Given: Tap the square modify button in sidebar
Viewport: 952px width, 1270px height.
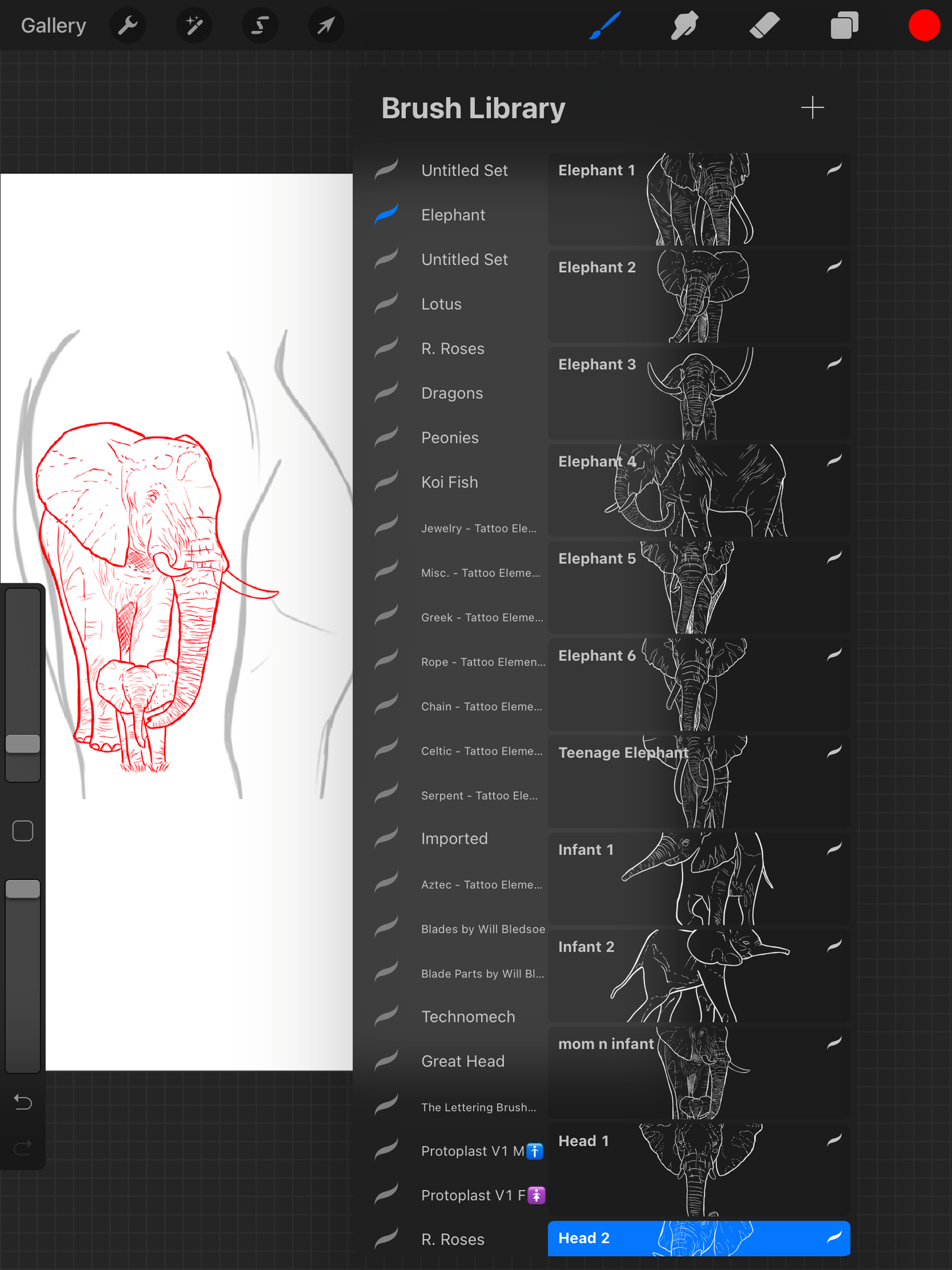Looking at the screenshot, I should click(23, 831).
